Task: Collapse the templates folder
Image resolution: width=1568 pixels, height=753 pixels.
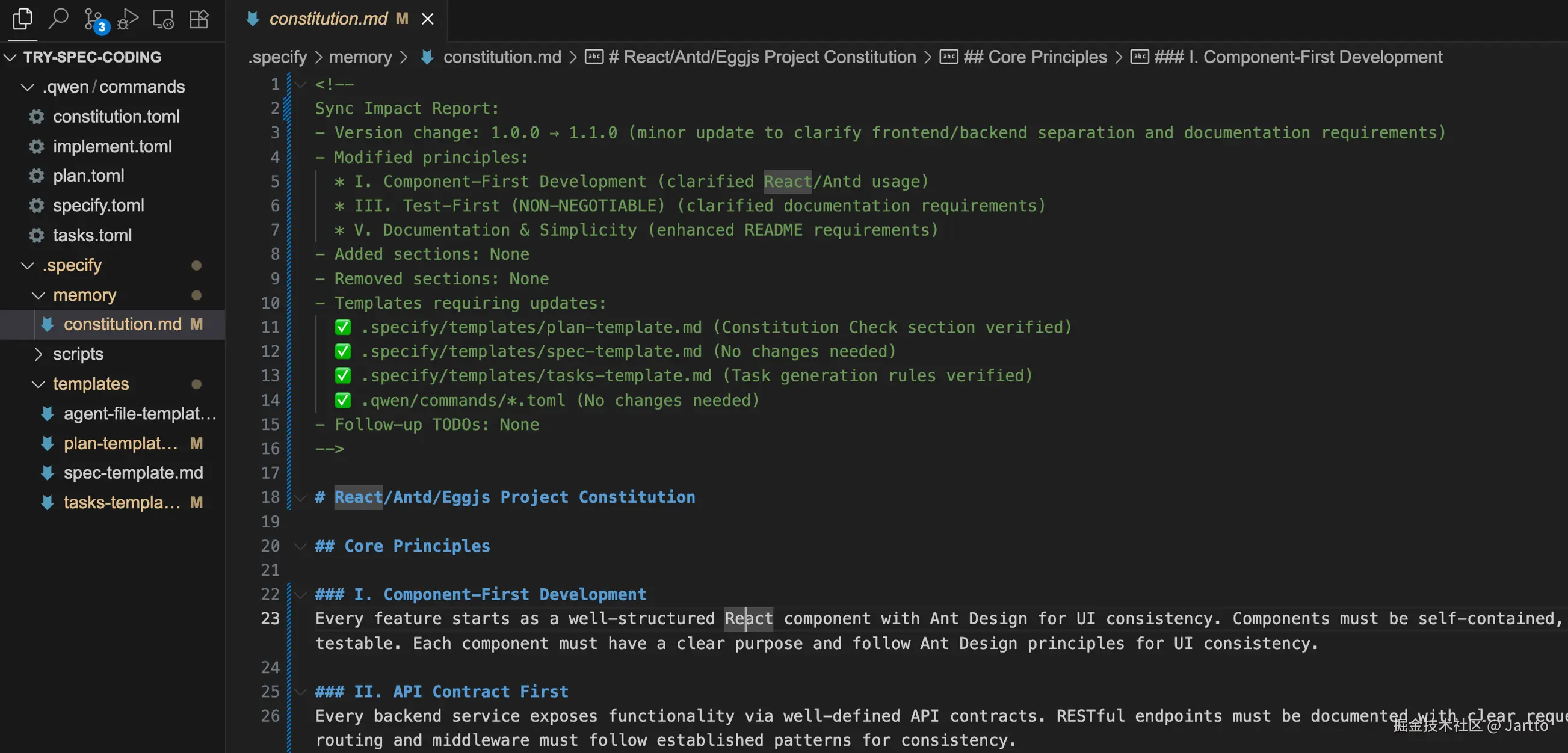Action: tap(39, 384)
